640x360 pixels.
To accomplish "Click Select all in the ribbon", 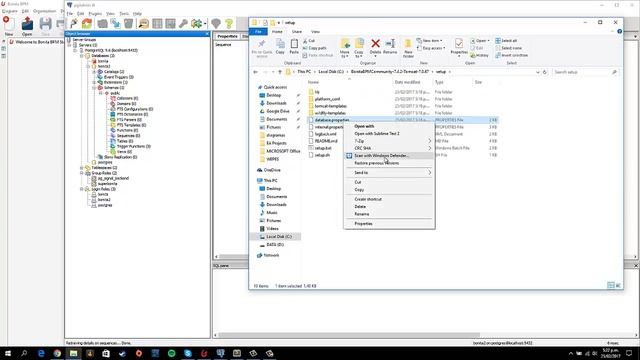I will 506,41.
